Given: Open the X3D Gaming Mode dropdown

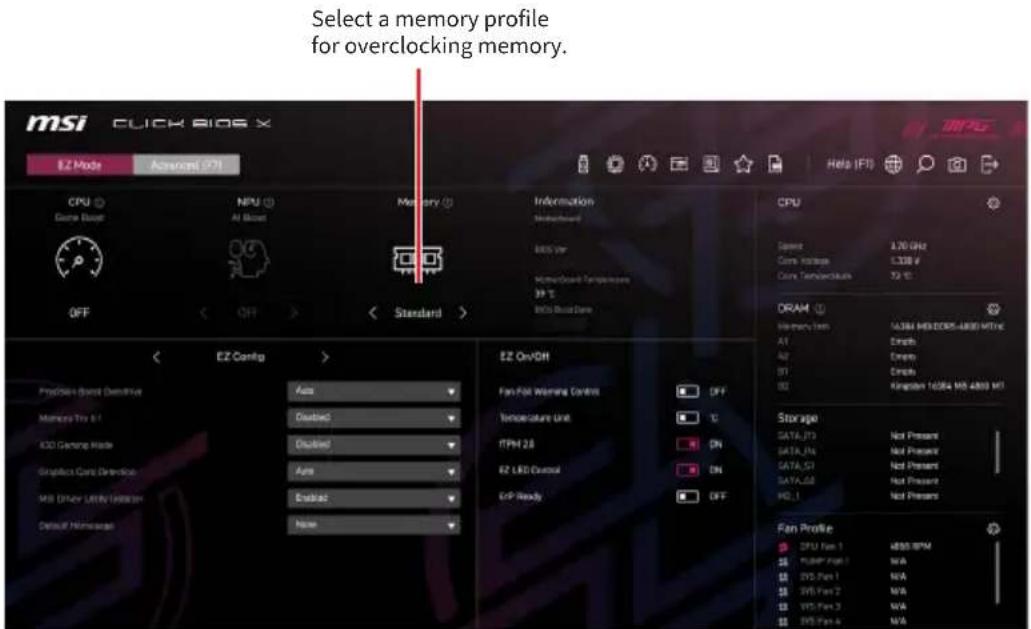Looking at the screenshot, I should tap(373, 444).
